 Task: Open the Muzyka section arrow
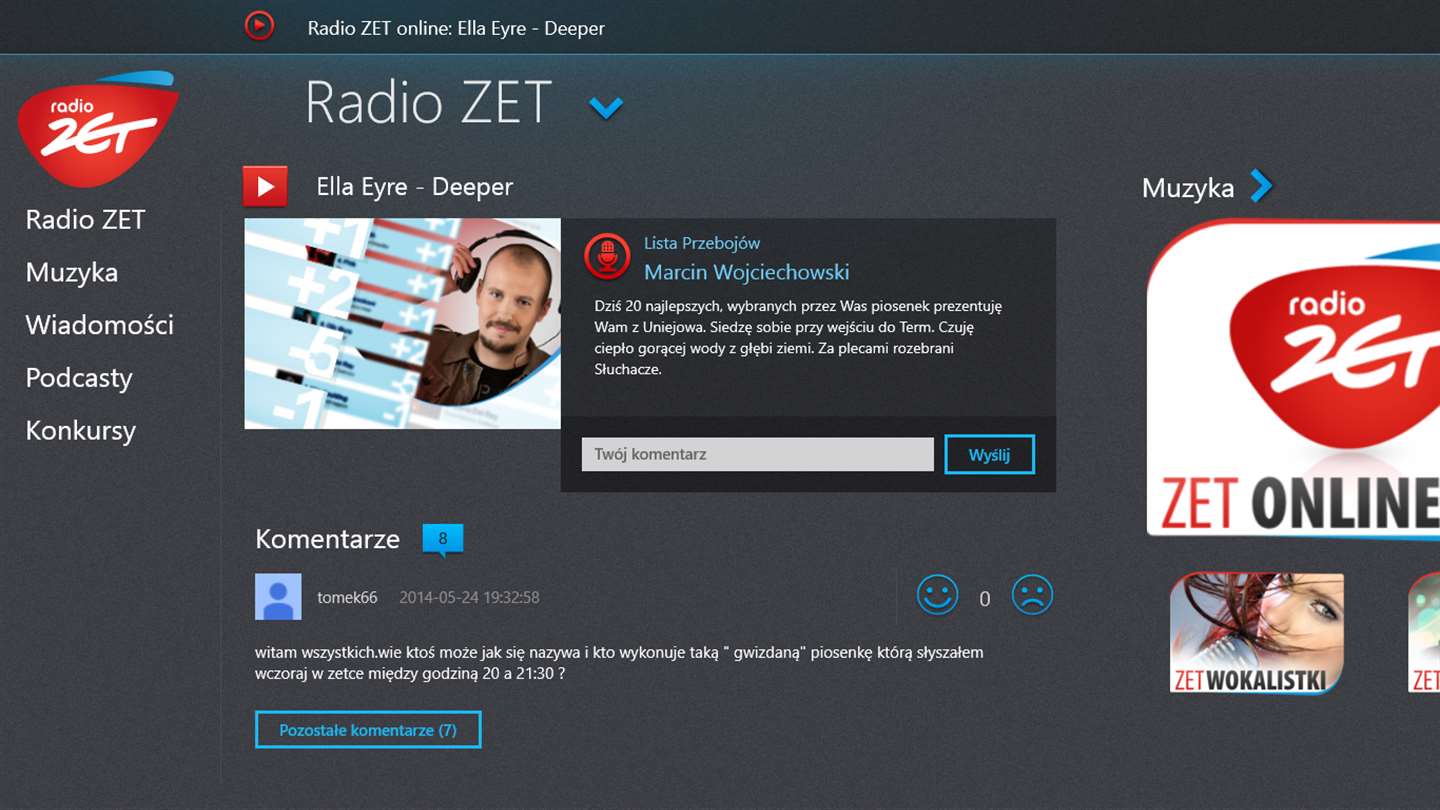pos(1261,186)
